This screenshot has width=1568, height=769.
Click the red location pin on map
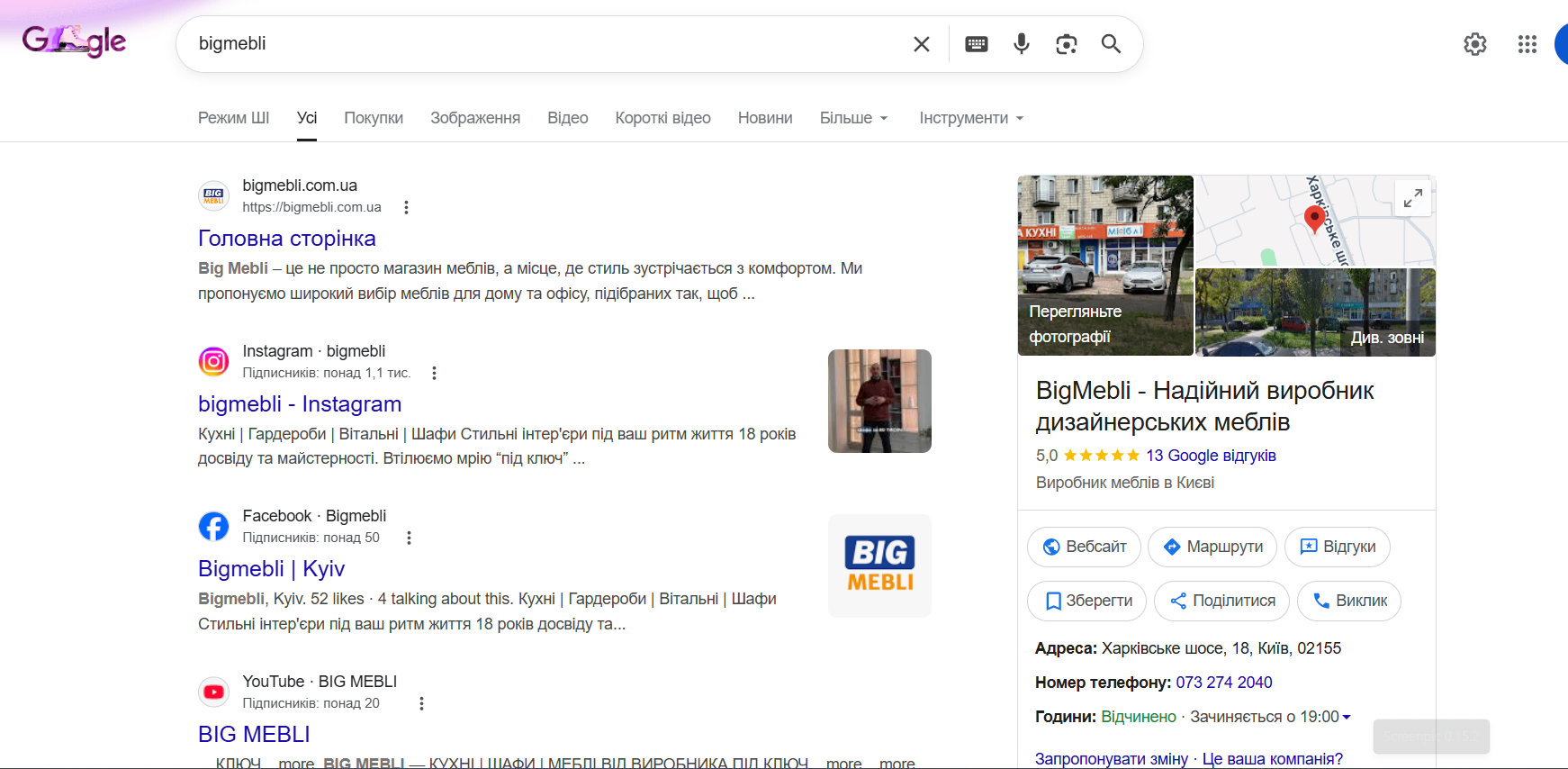pyautogui.click(x=1314, y=219)
